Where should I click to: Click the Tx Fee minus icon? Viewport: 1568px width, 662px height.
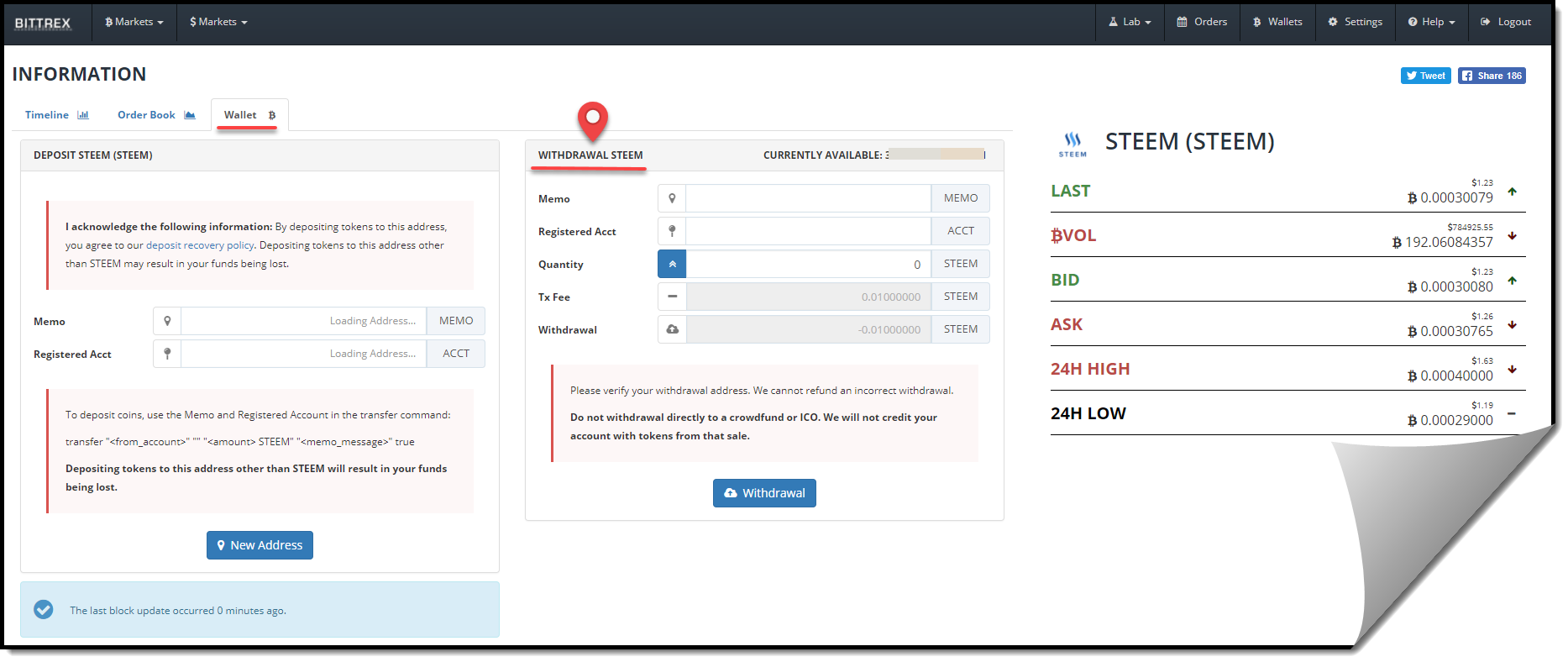pos(672,297)
